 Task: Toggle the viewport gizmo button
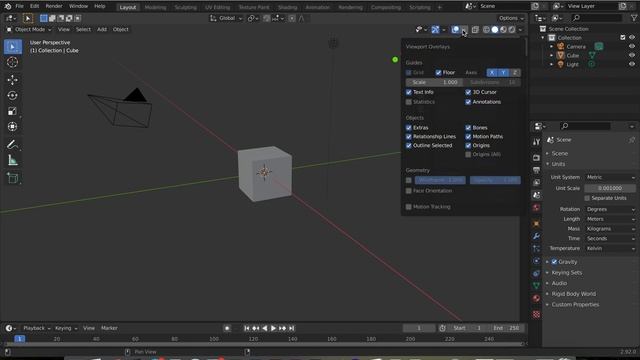tap(436, 29)
